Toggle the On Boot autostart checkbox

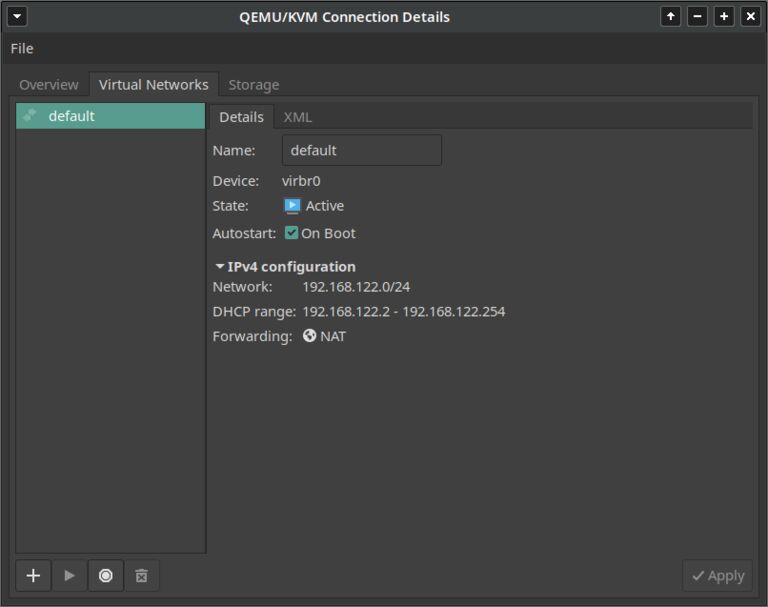tap(291, 233)
